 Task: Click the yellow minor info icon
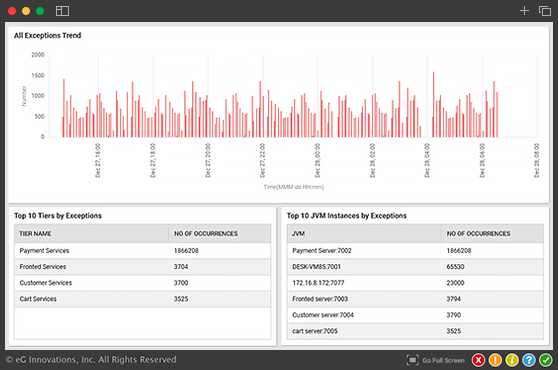(x=512, y=360)
